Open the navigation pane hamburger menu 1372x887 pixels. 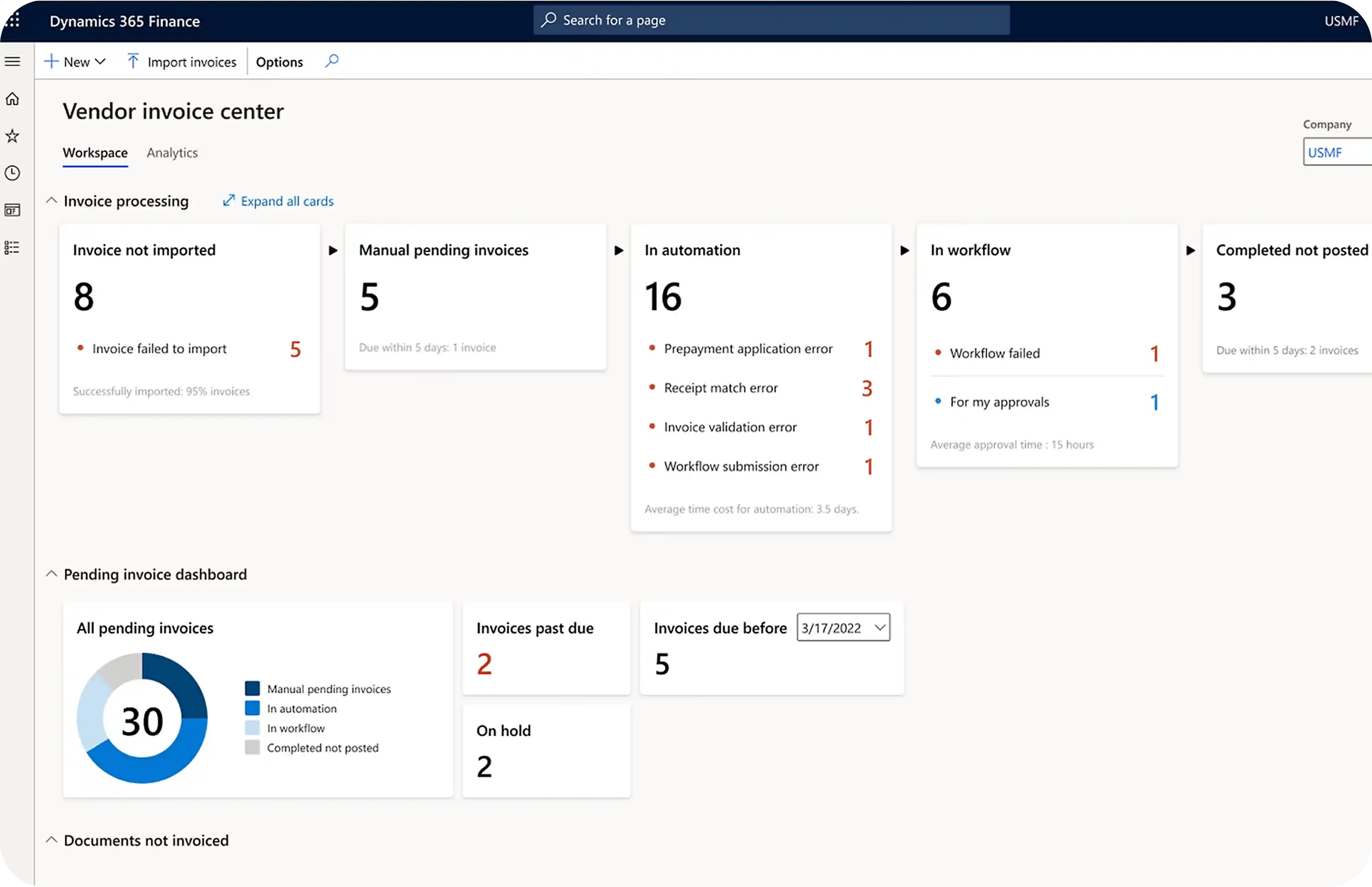pyautogui.click(x=13, y=61)
